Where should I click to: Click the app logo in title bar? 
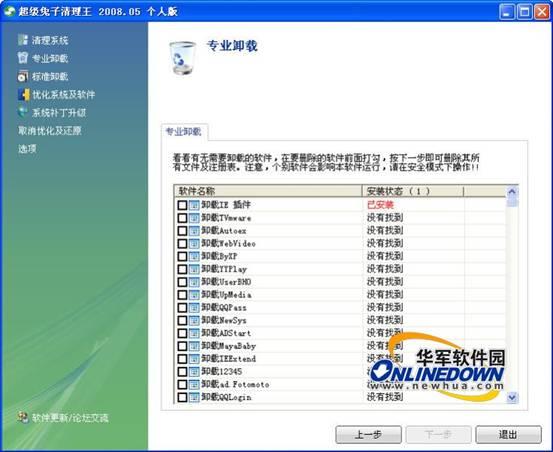(x=10, y=11)
